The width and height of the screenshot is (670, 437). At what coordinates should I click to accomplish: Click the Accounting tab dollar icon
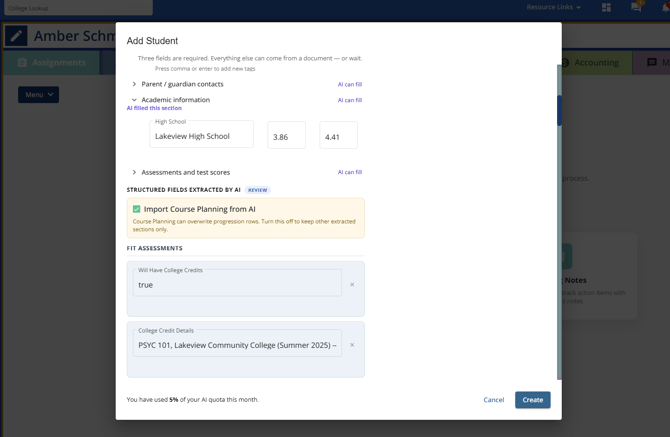click(565, 62)
